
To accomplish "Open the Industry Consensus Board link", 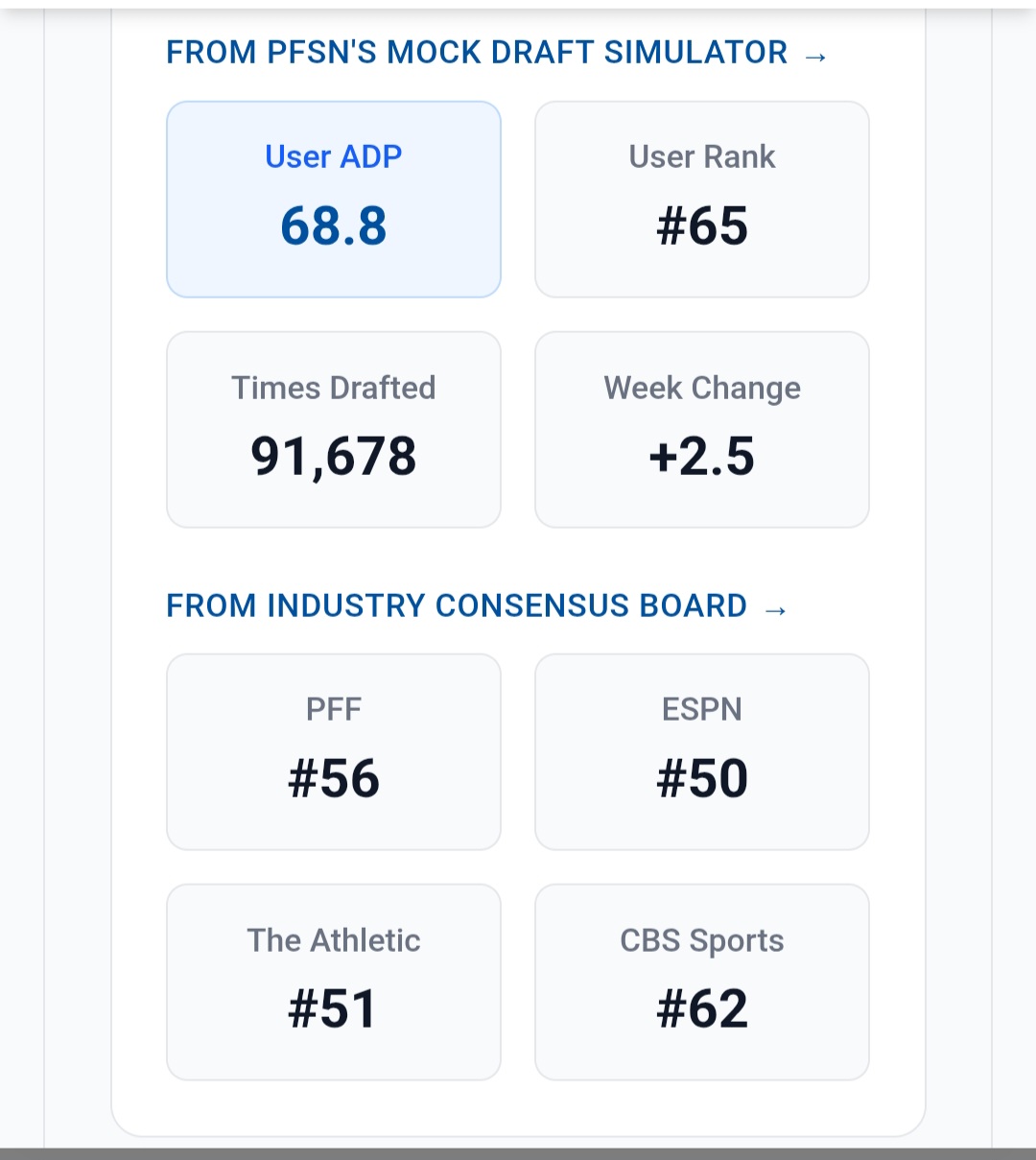I will [x=457, y=606].
